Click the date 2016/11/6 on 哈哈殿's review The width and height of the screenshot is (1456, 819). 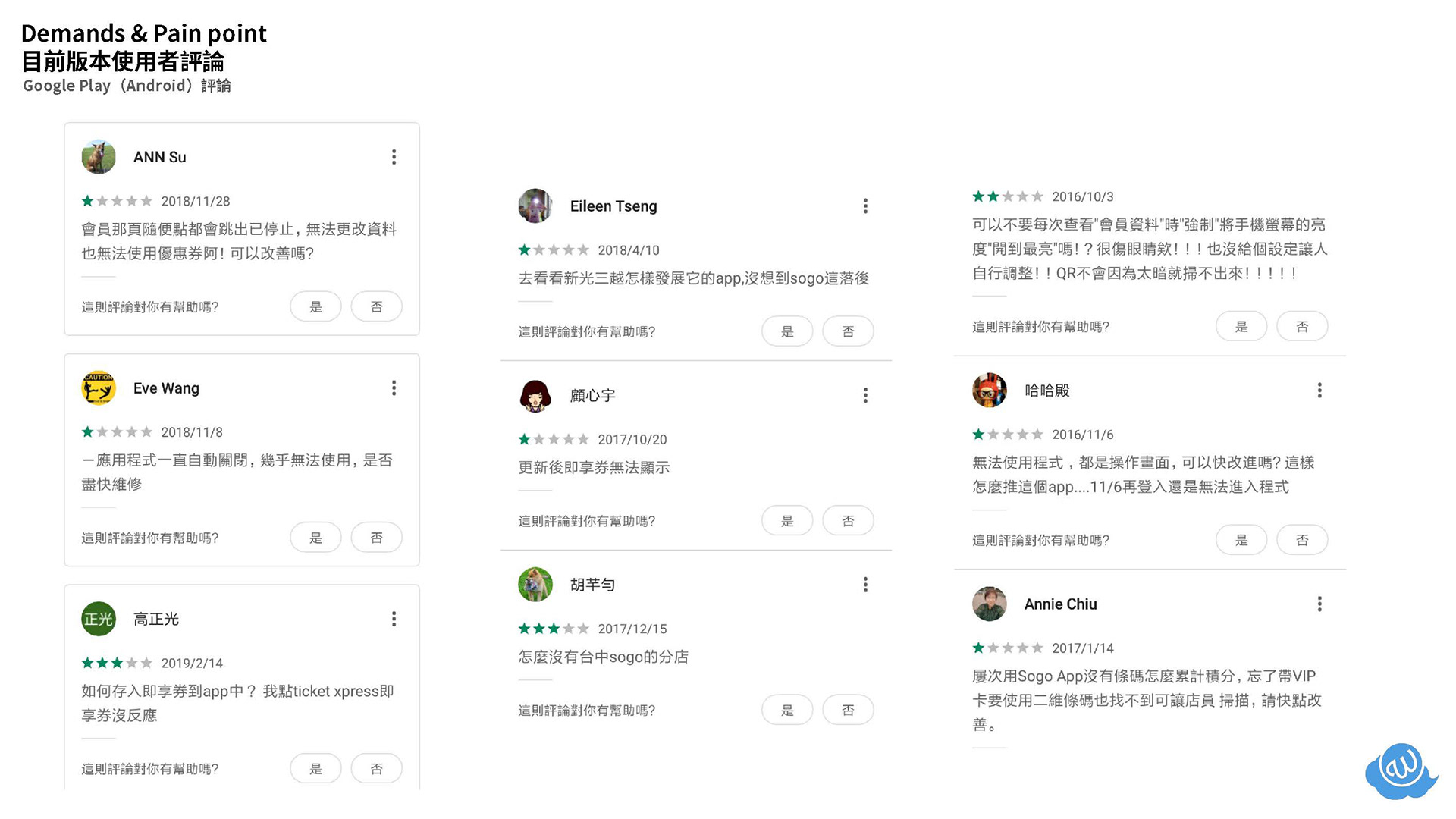pos(1083,435)
